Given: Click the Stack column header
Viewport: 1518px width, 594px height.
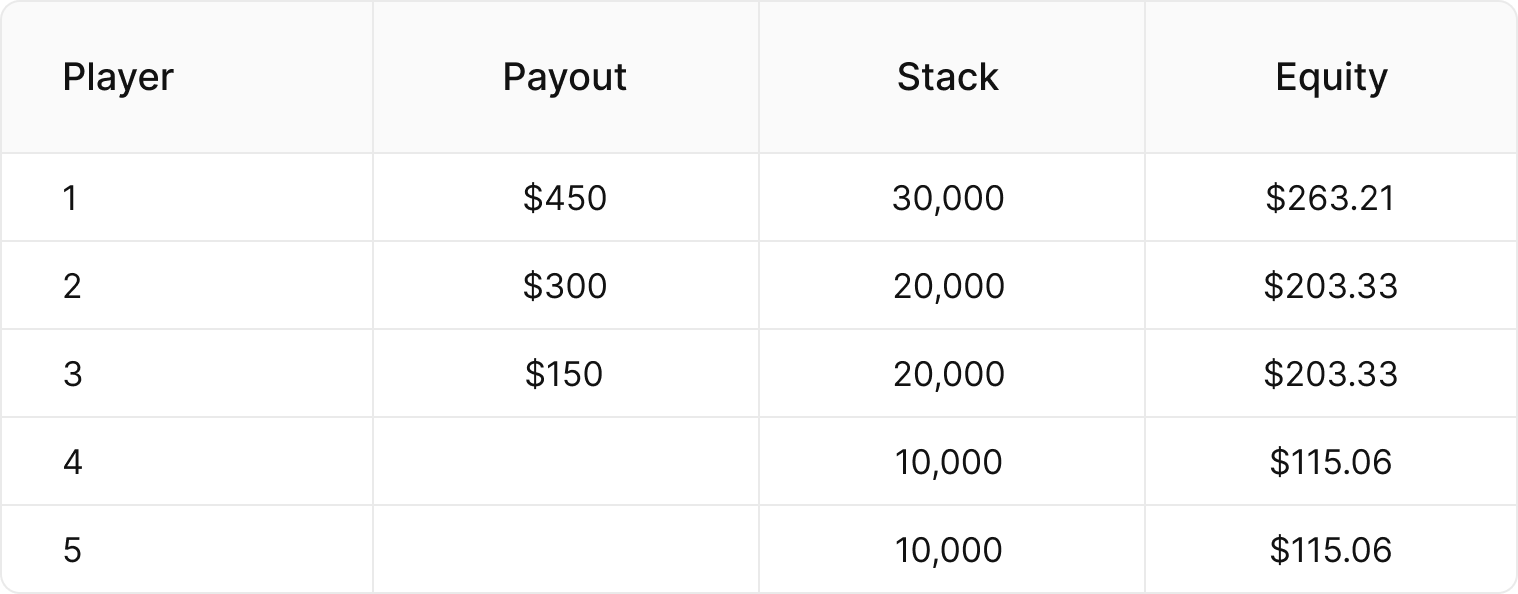Looking at the screenshot, I should (x=948, y=77).
